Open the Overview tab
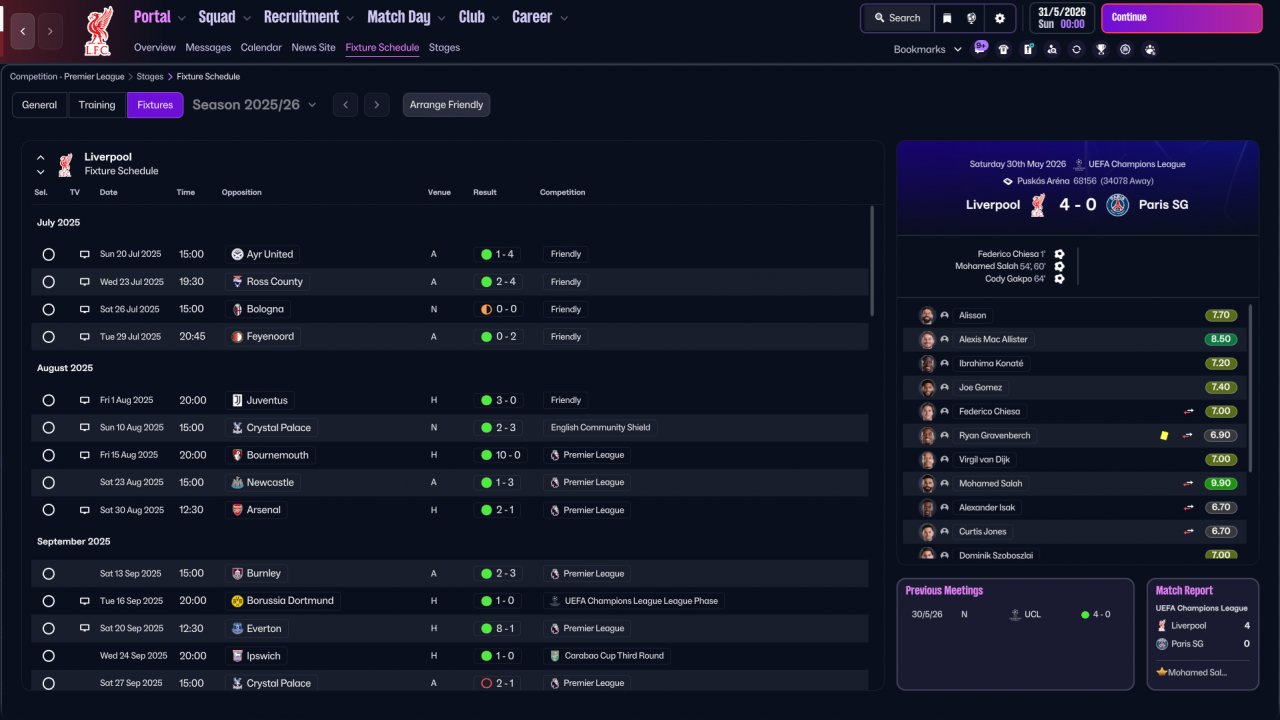 tap(155, 47)
